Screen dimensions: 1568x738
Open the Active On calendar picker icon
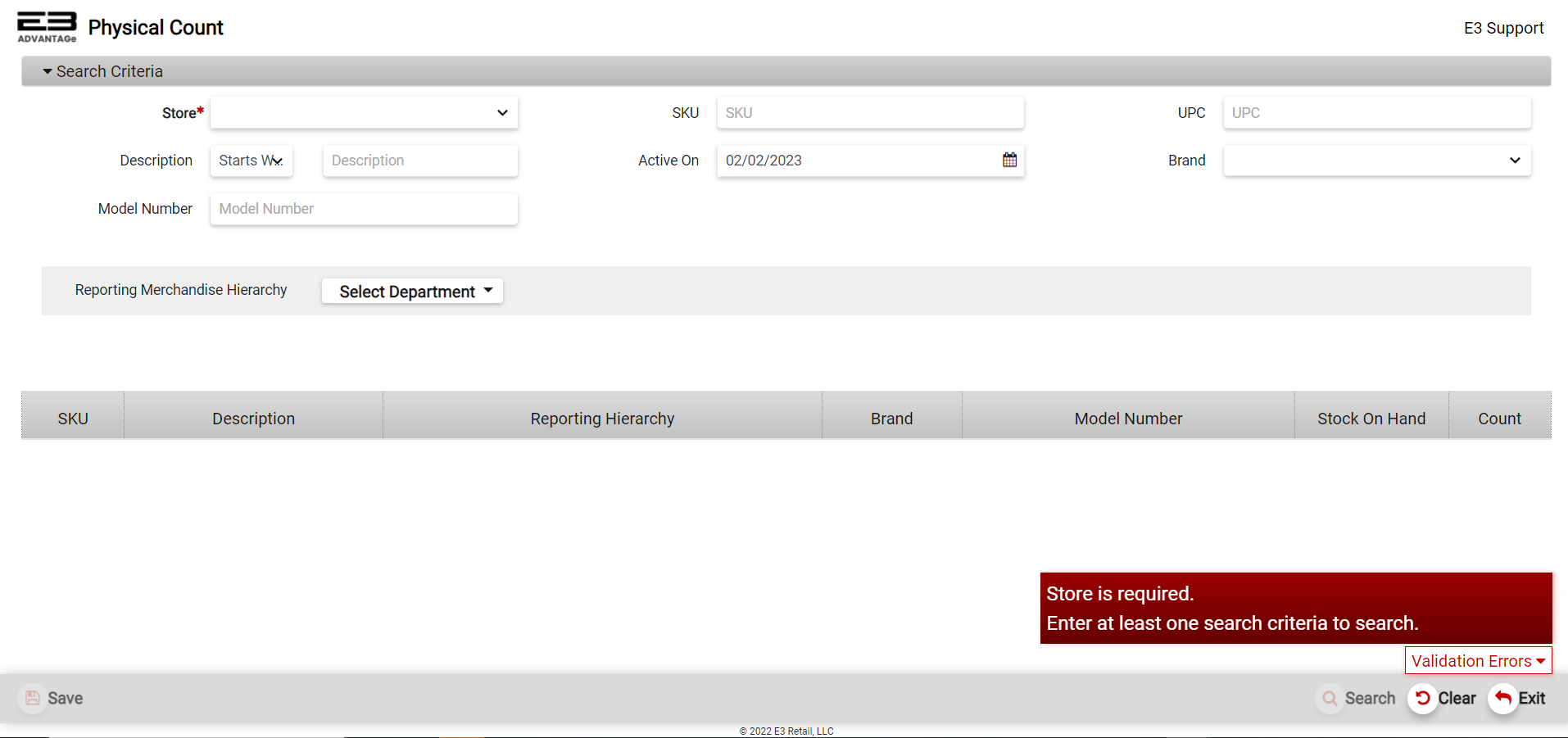click(1009, 160)
